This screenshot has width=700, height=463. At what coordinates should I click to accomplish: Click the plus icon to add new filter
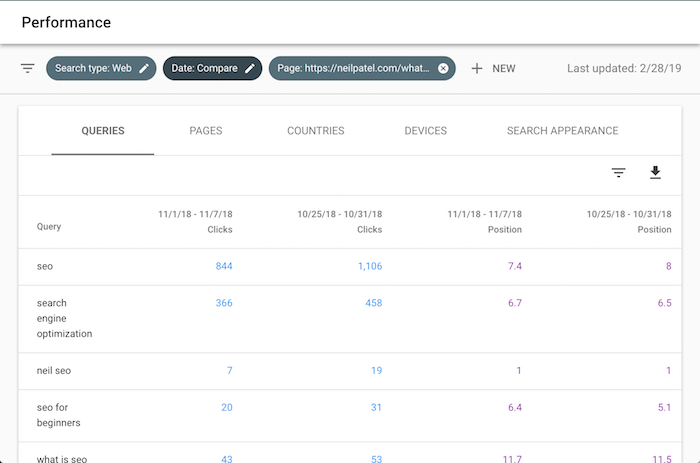coord(477,68)
